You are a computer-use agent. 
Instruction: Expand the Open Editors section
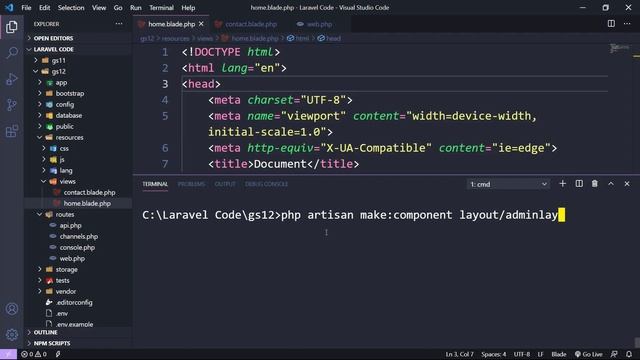point(78,38)
